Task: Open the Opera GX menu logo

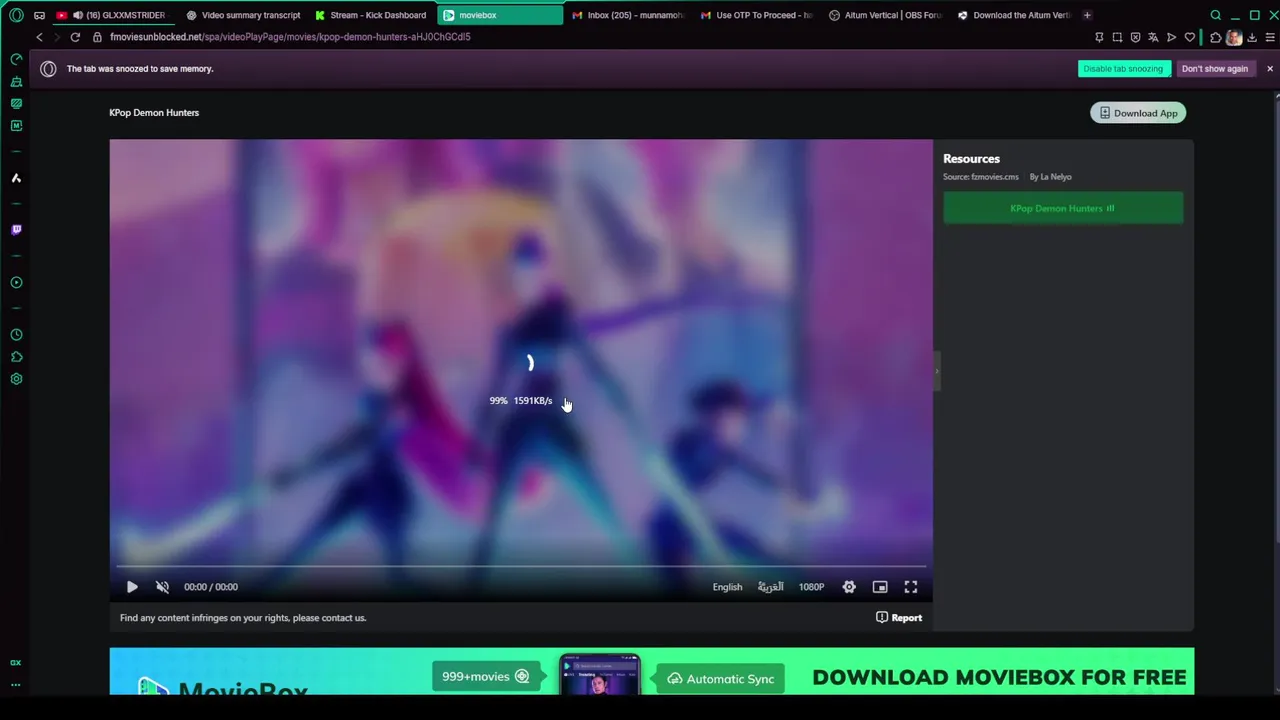Action: click(16, 15)
